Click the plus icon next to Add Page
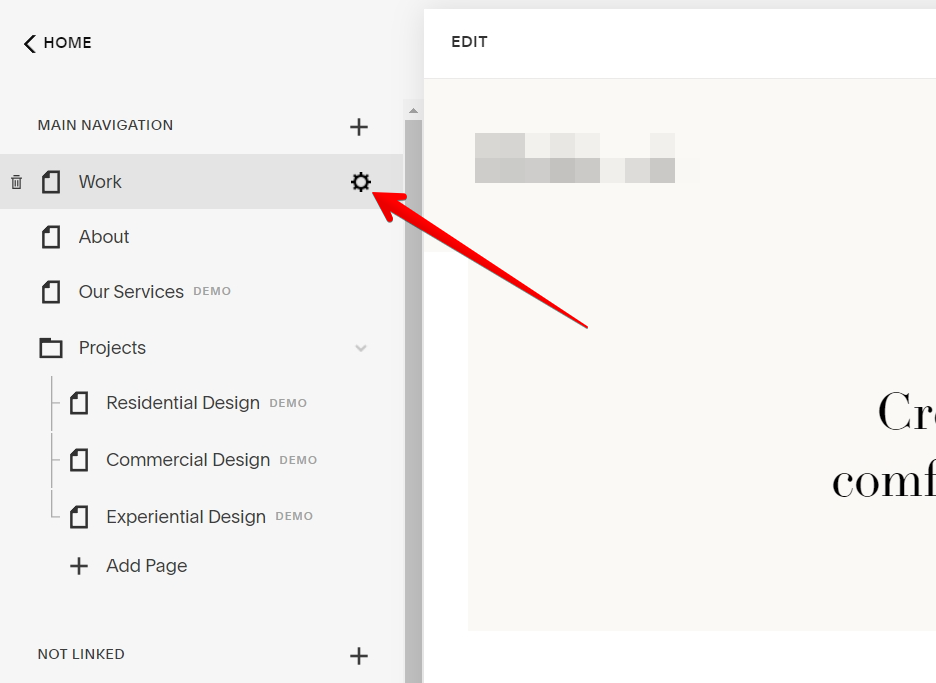The height and width of the screenshot is (683, 936). click(x=79, y=565)
